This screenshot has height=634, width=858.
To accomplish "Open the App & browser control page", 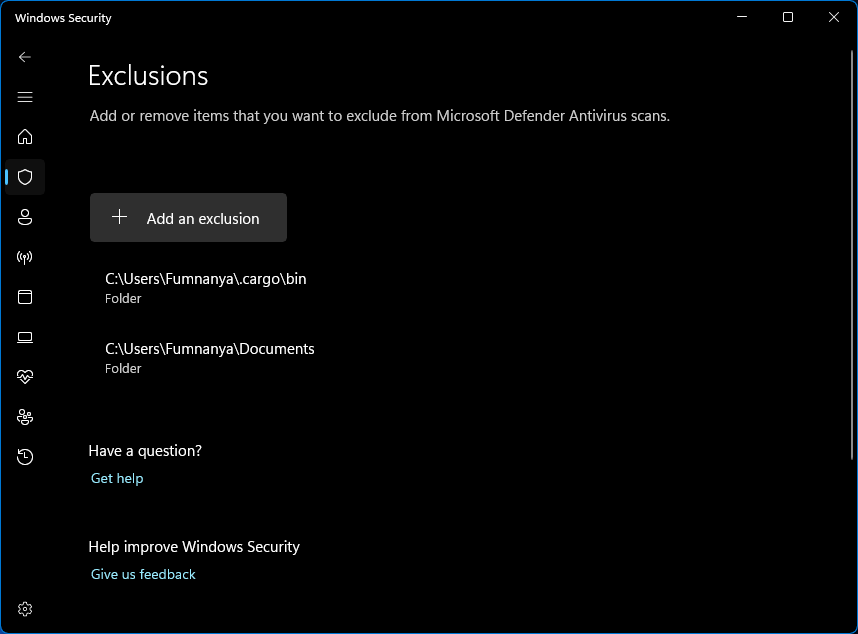I will pyautogui.click(x=24, y=297).
